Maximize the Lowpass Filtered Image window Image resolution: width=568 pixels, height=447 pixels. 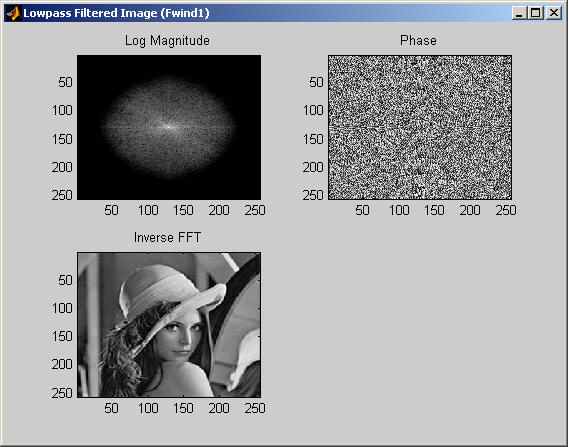point(536,13)
